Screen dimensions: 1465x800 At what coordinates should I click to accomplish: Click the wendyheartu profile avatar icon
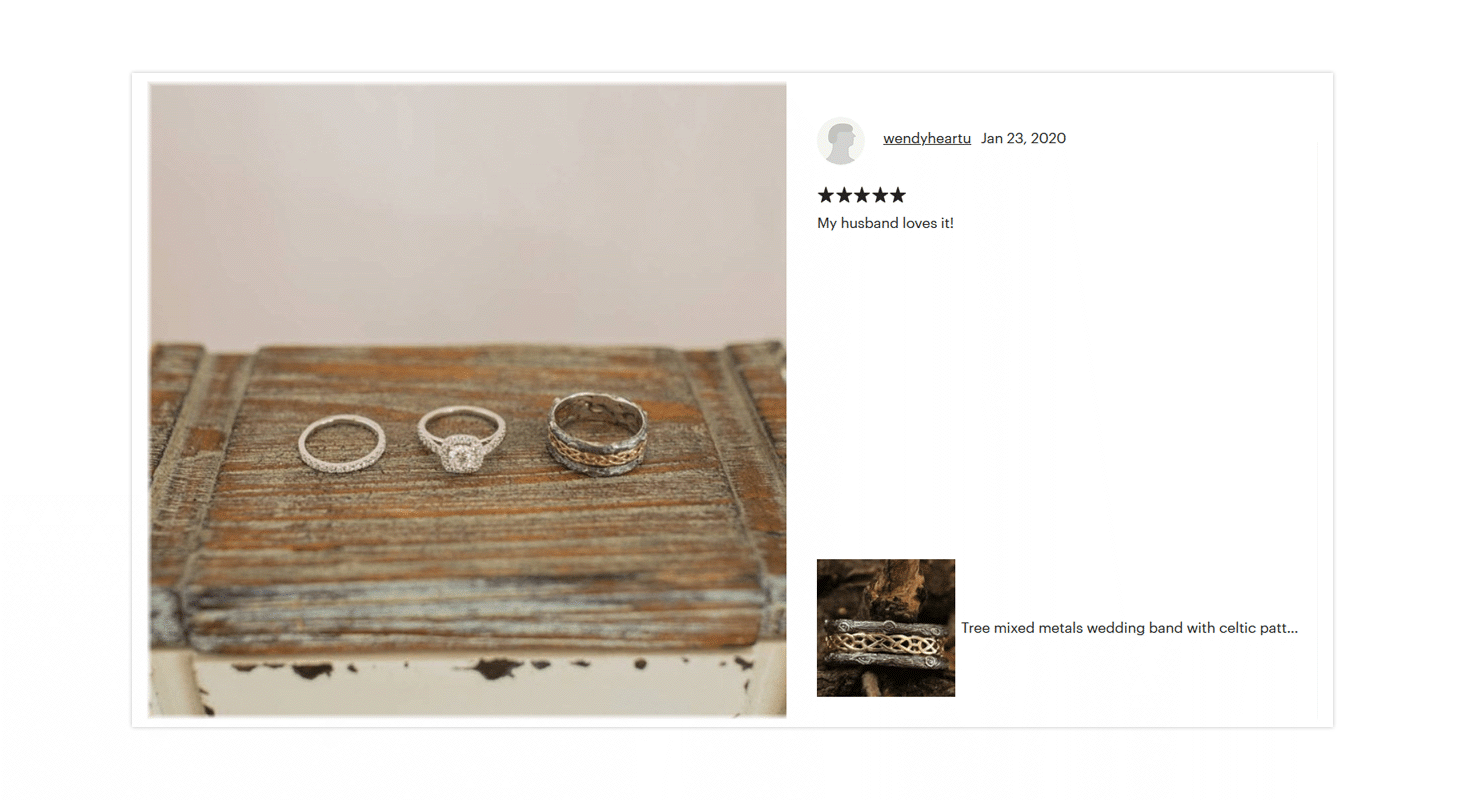[841, 140]
